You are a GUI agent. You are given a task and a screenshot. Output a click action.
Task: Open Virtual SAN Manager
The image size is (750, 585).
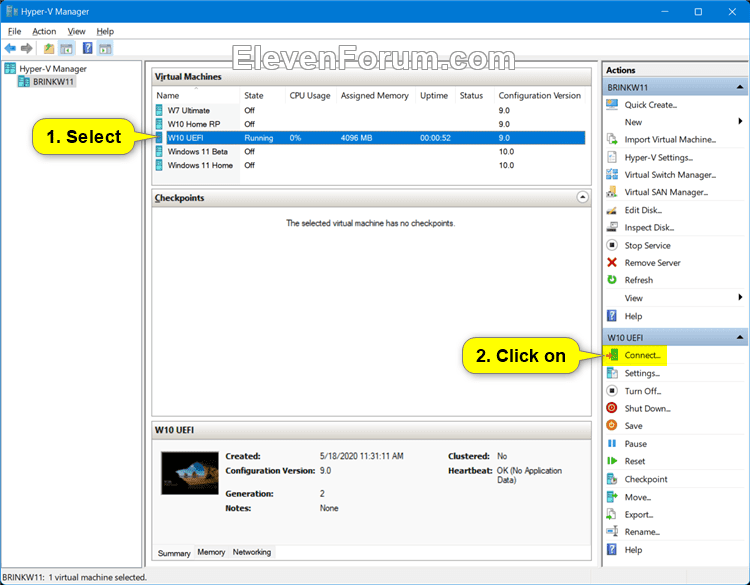666,192
